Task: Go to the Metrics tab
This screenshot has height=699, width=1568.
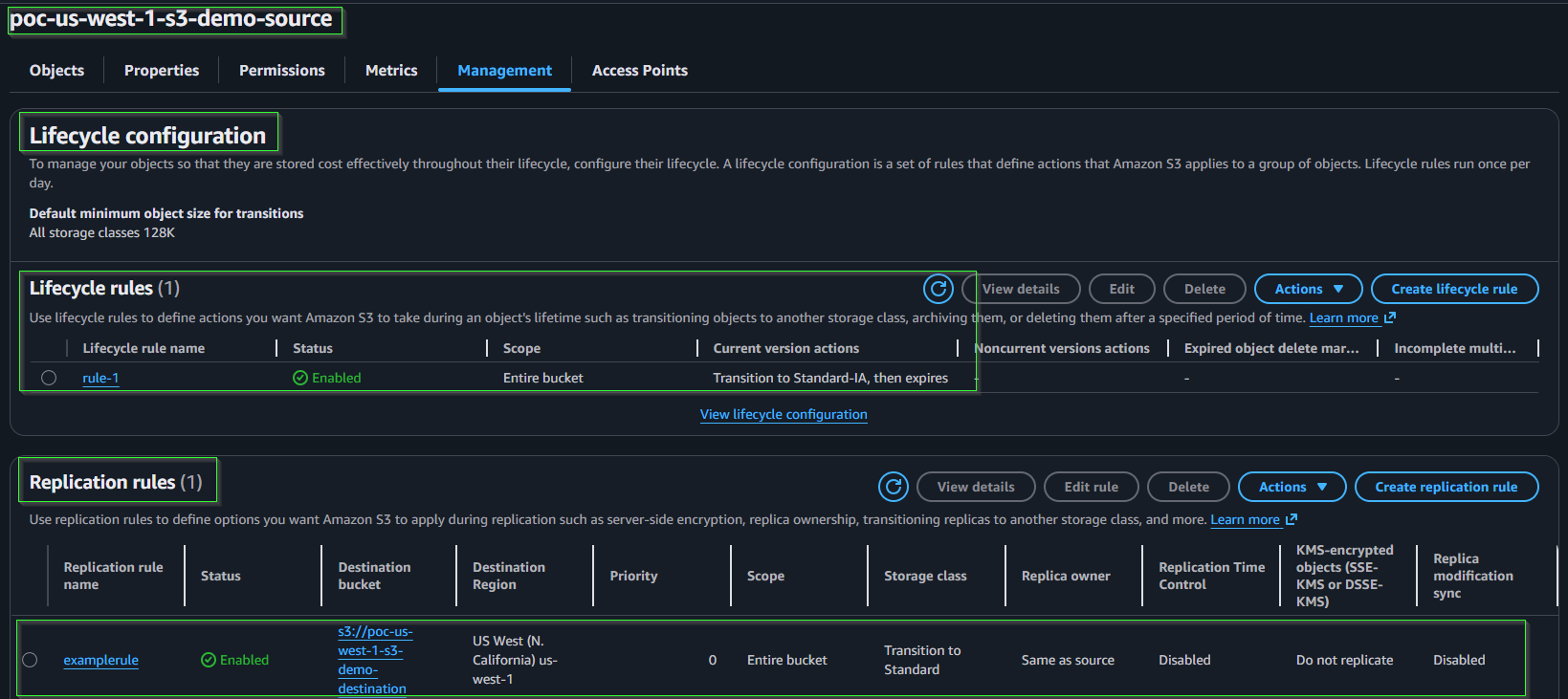Action: pos(391,71)
